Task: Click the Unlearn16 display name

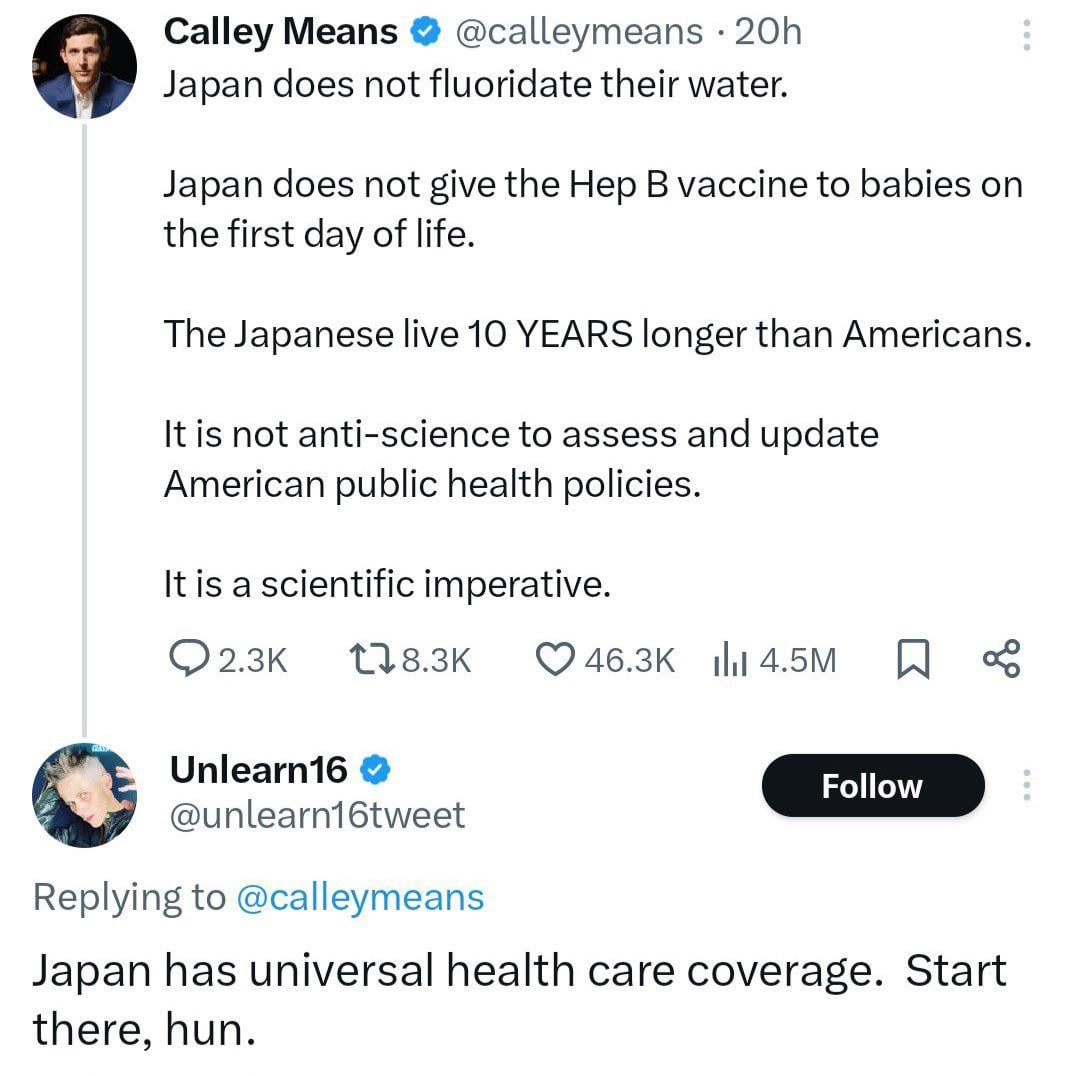Action: click(259, 768)
